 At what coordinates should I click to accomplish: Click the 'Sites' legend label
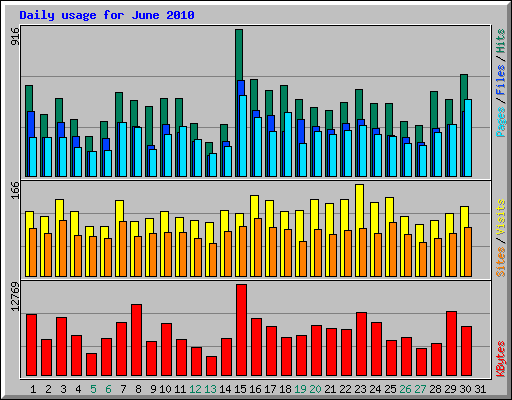(501, 262)
